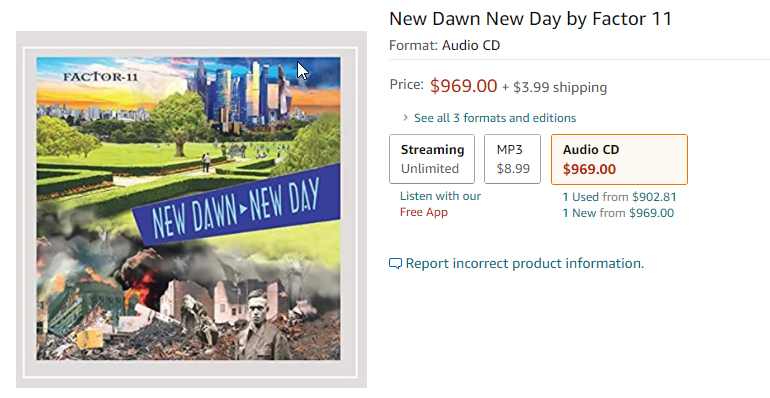Viewport: 770px width, 398px height.
Task: Click the soldier figure on the album cover
Action: click(261, 324)
